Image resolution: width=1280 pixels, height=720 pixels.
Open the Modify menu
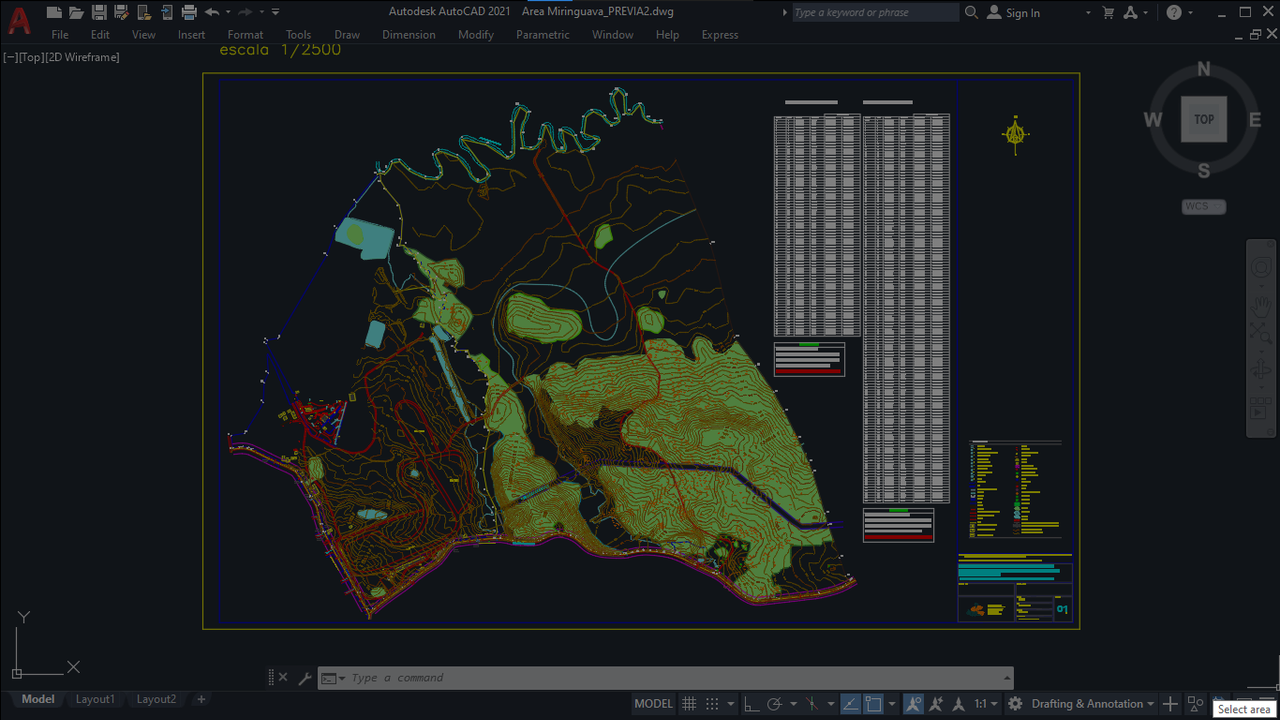pyautogui.click(x=476, y=35)
